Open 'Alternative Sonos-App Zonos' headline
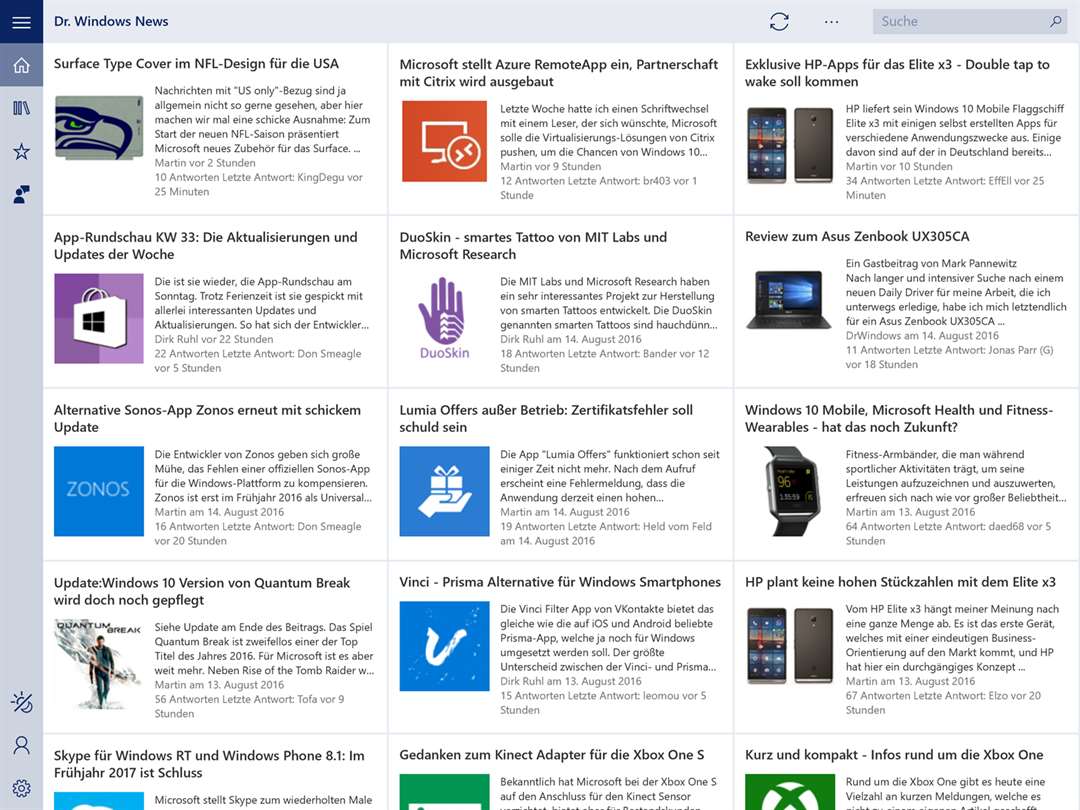 pos(207,419)
